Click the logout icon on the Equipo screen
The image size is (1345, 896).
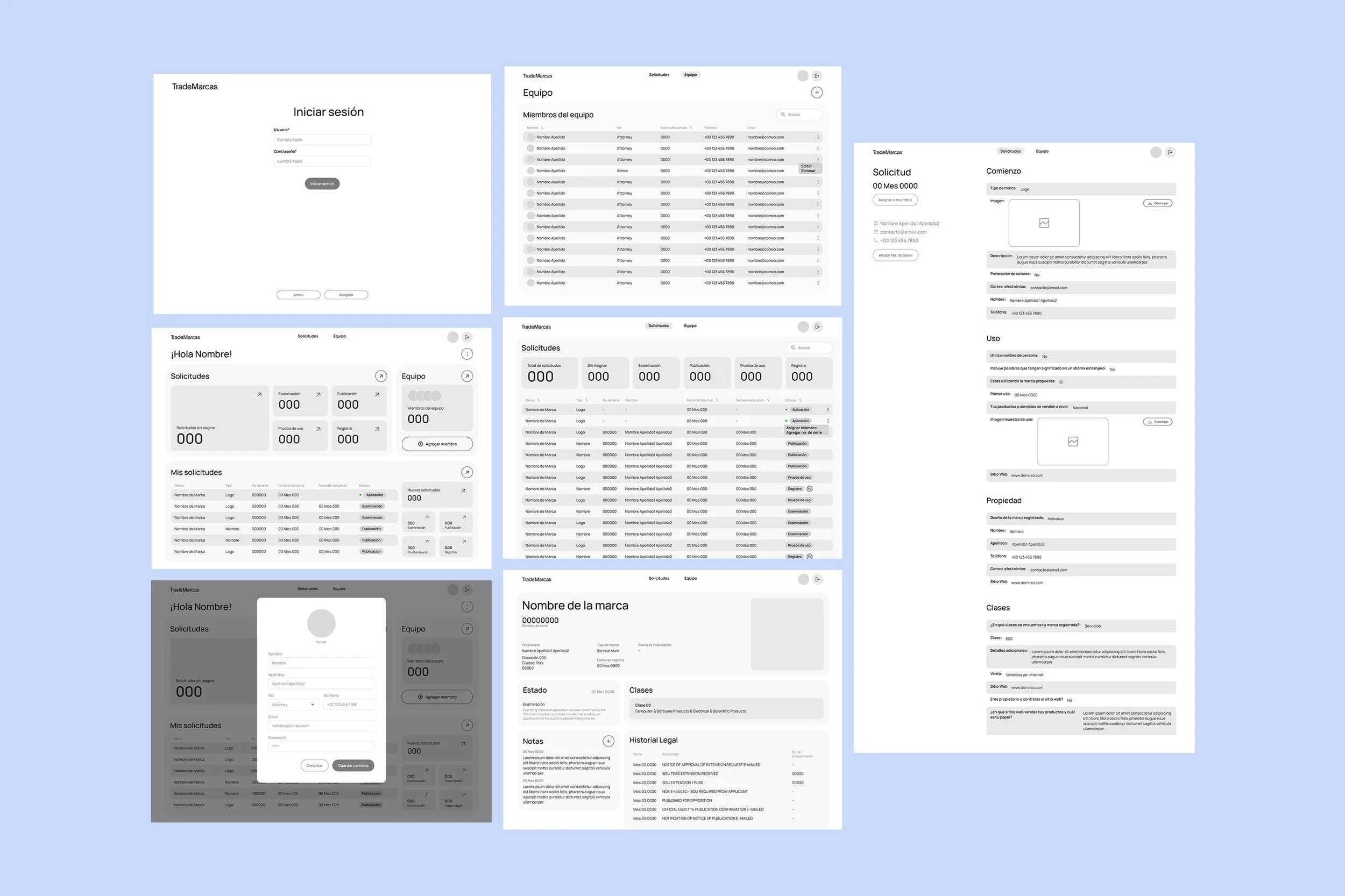point(817,75)
